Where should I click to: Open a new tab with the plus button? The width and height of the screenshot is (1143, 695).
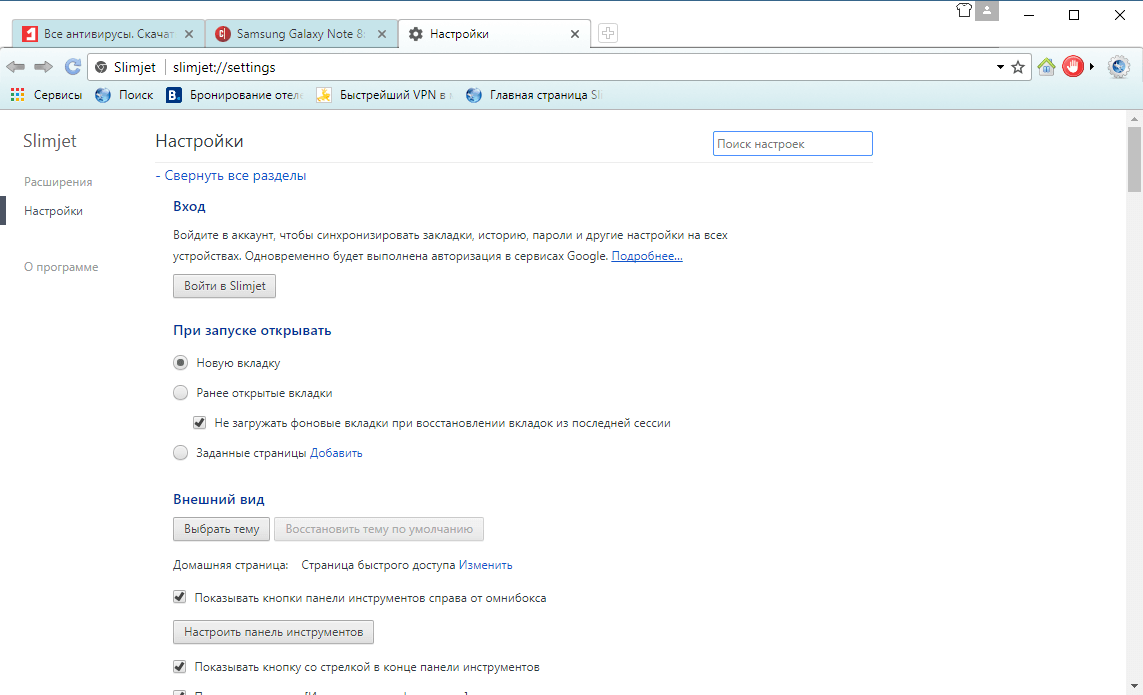tap(608, 33)
